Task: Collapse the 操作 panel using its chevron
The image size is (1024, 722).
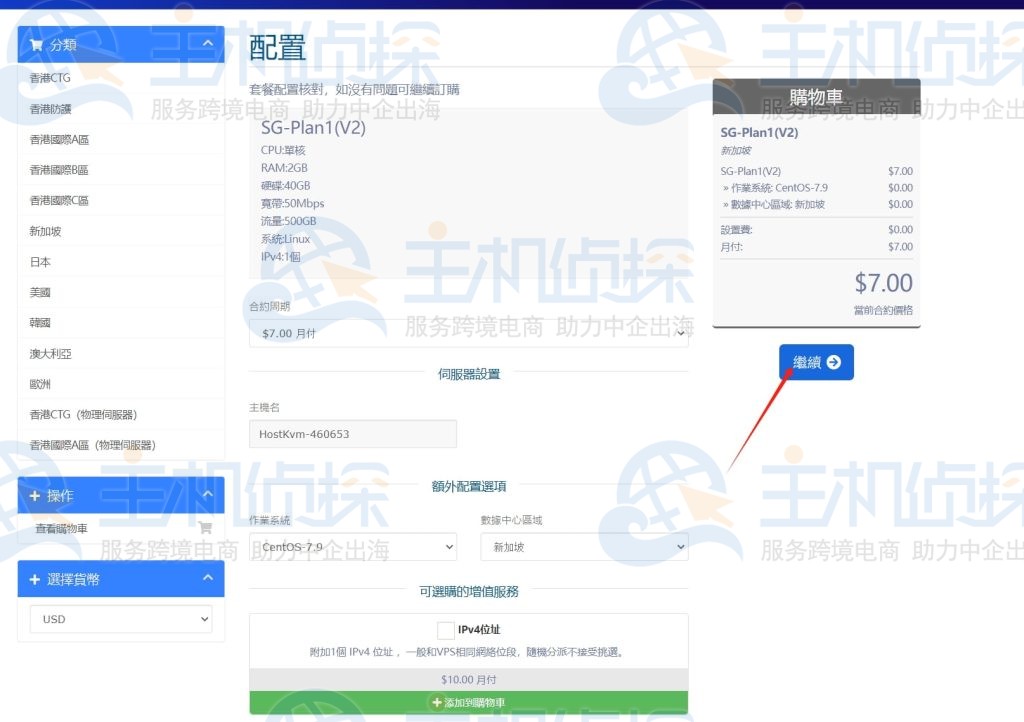Action: (208, 495)
